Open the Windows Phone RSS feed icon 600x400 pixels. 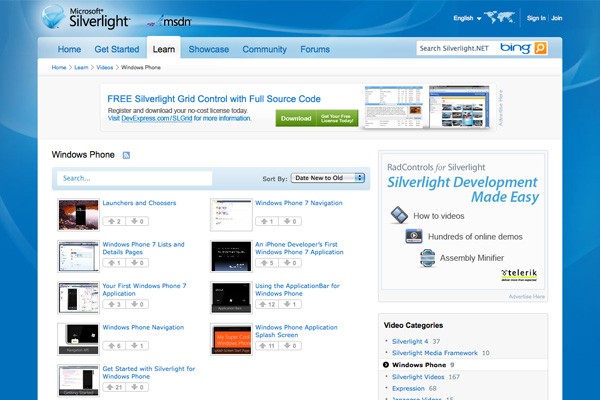pos(126,155)
